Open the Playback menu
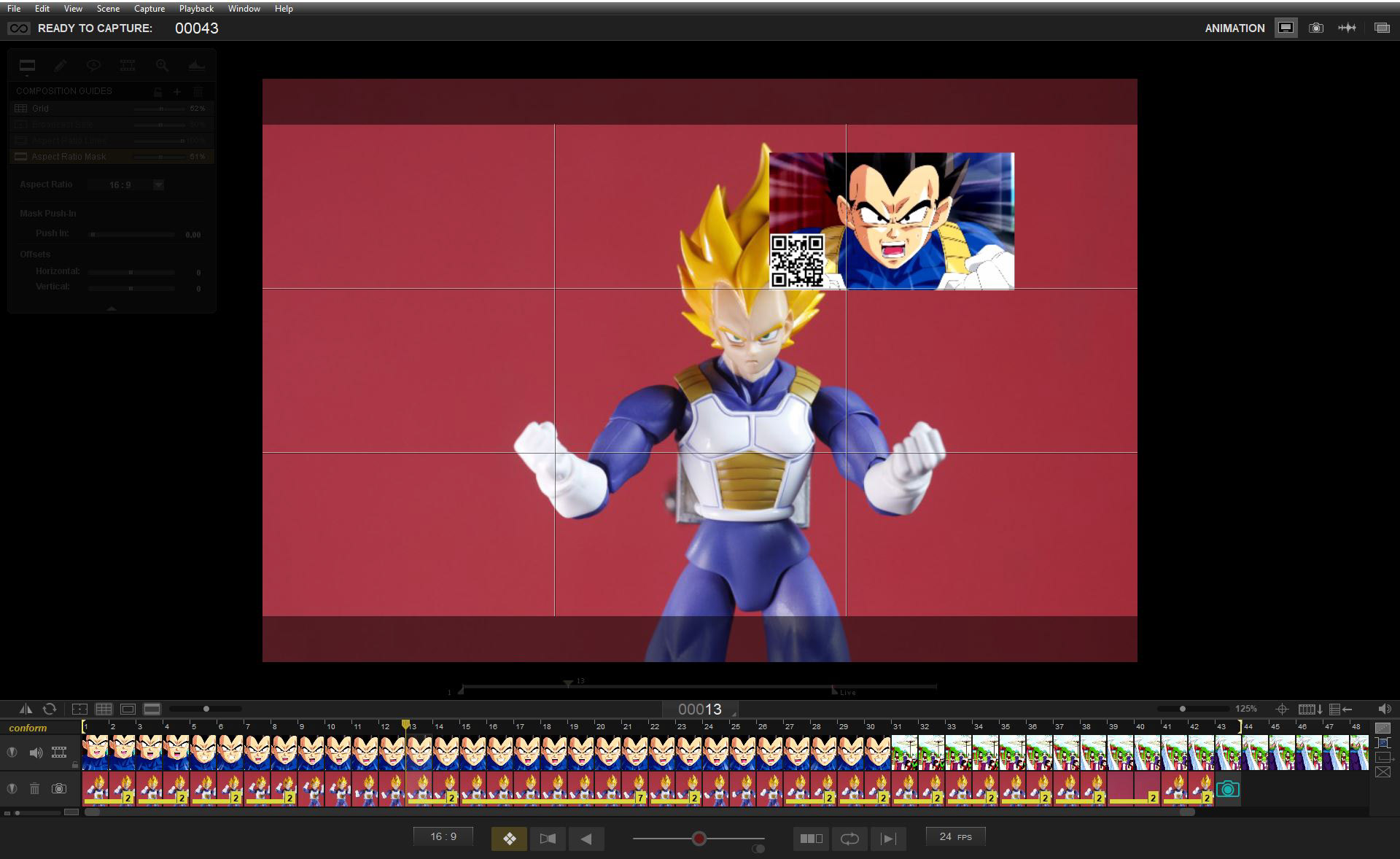Image resolution: width=1400 pixels, height=859 pixels. point(196,9)
